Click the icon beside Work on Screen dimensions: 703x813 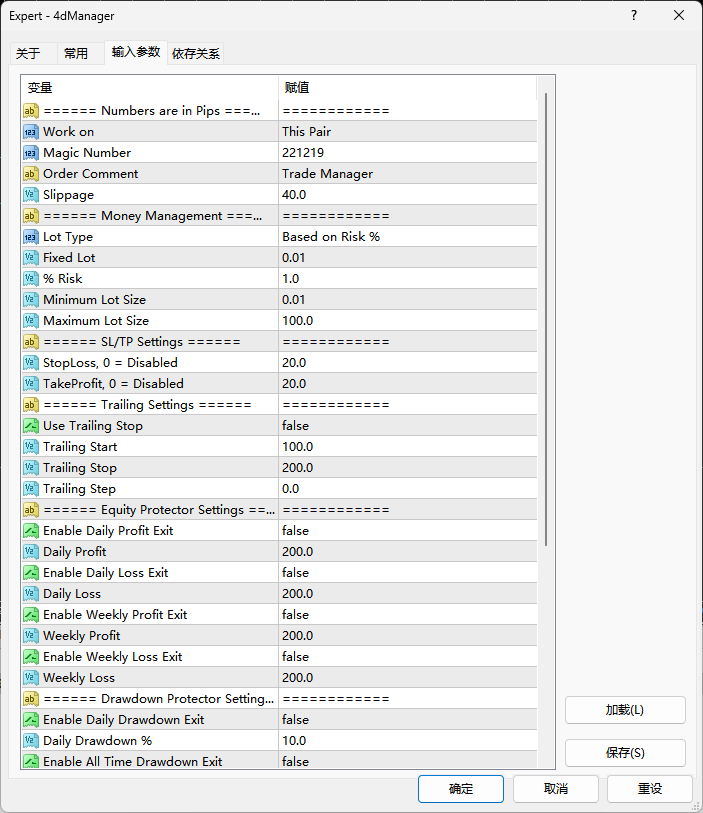click(31, 132)
